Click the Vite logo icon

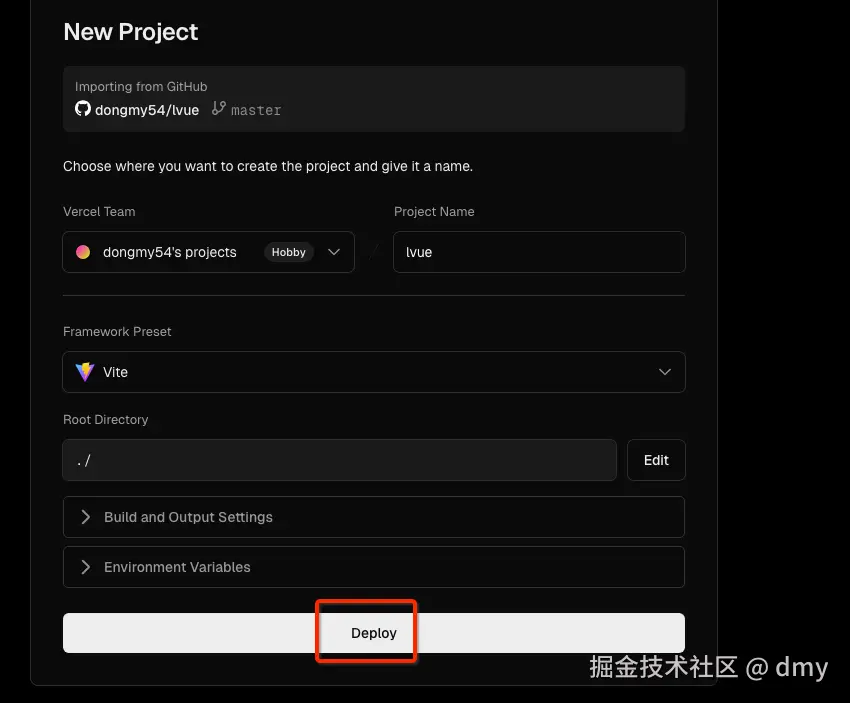(85, 372)
